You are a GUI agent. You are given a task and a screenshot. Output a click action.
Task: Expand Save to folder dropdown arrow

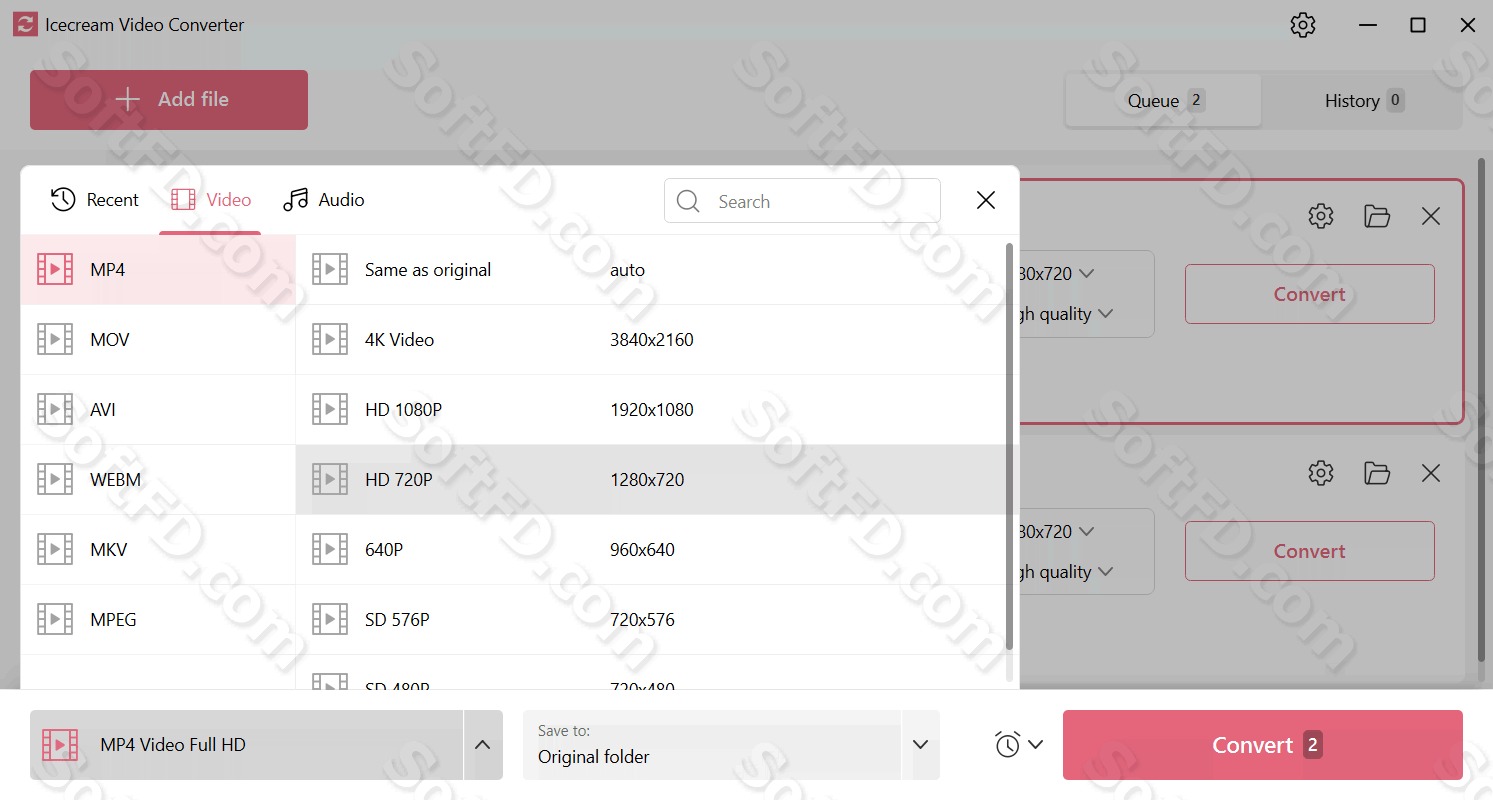[921, 745]
